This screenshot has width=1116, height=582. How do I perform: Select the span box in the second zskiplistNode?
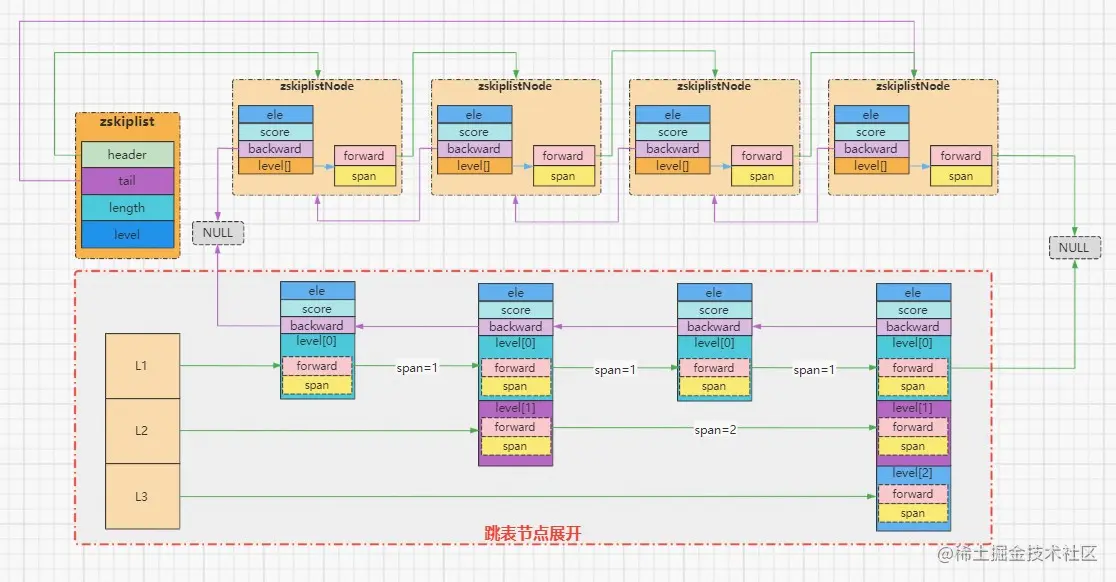coord(563,175)
